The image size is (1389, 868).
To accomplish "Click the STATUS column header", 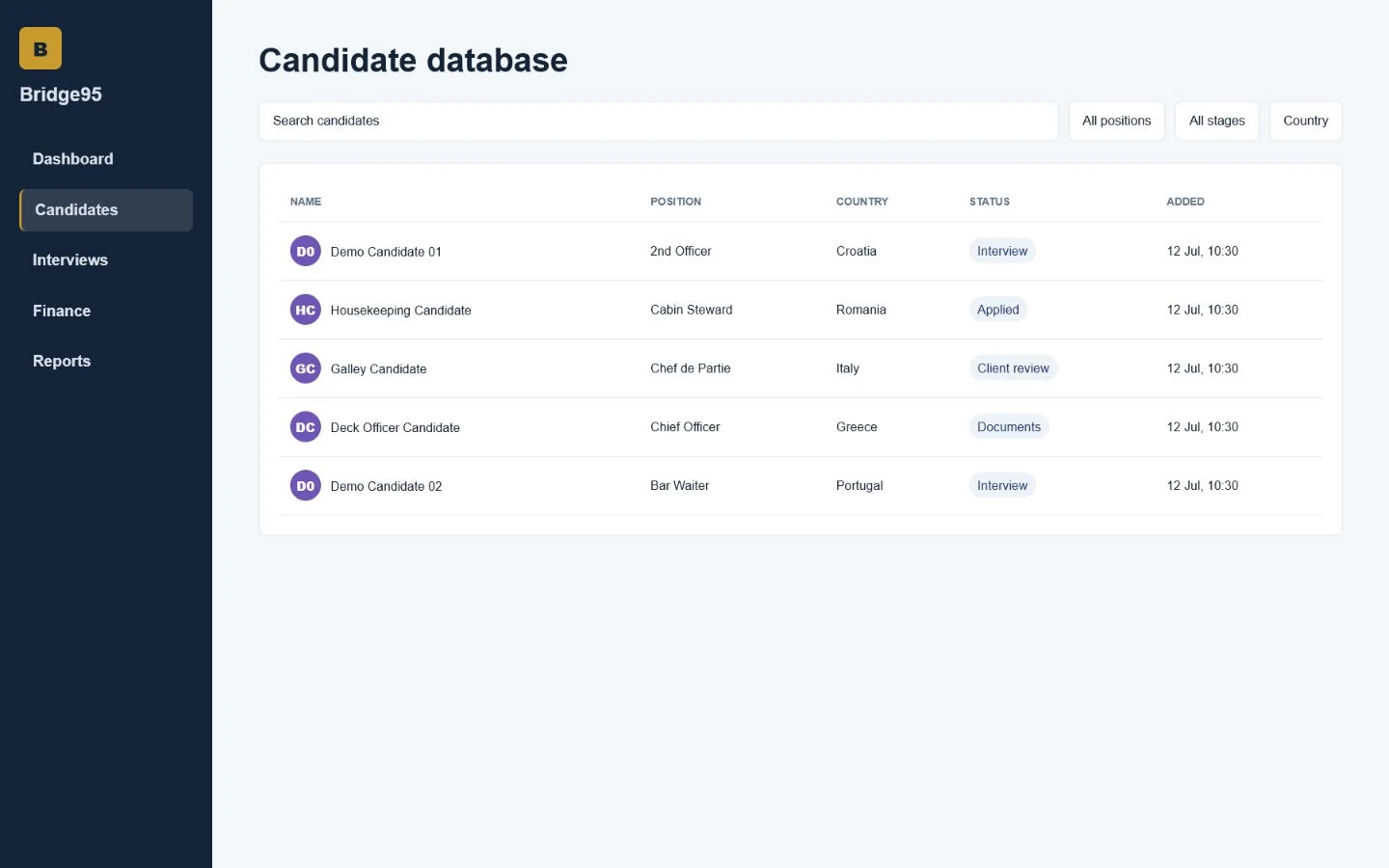I will [990, 202].
